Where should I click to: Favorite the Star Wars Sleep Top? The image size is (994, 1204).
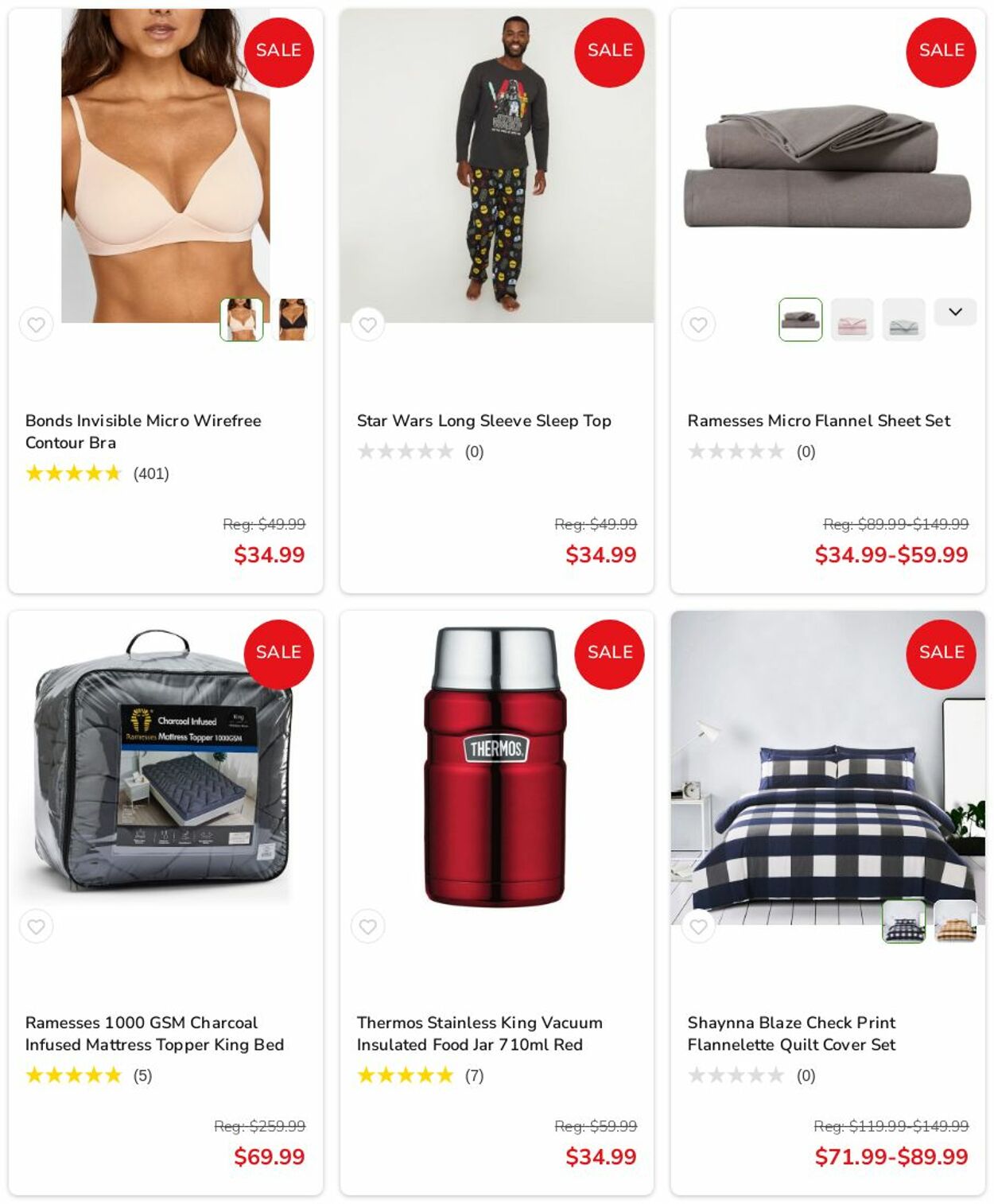pos(367,324)
